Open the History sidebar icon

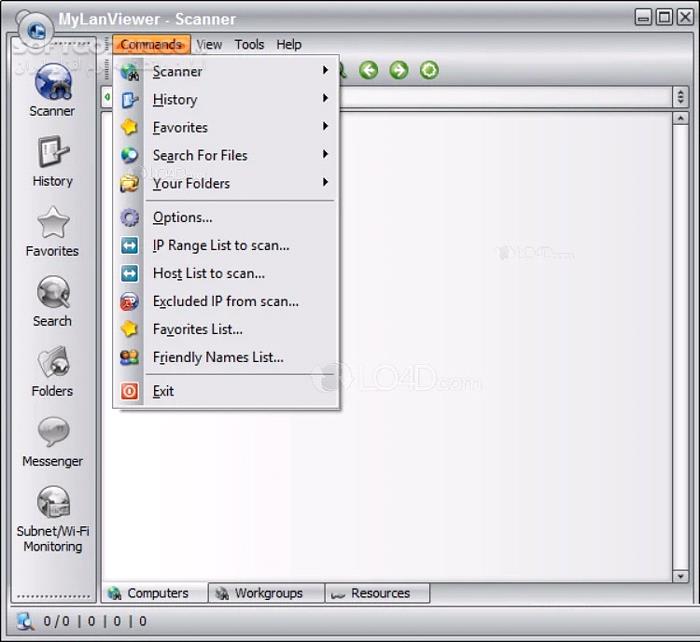[53, 152]
